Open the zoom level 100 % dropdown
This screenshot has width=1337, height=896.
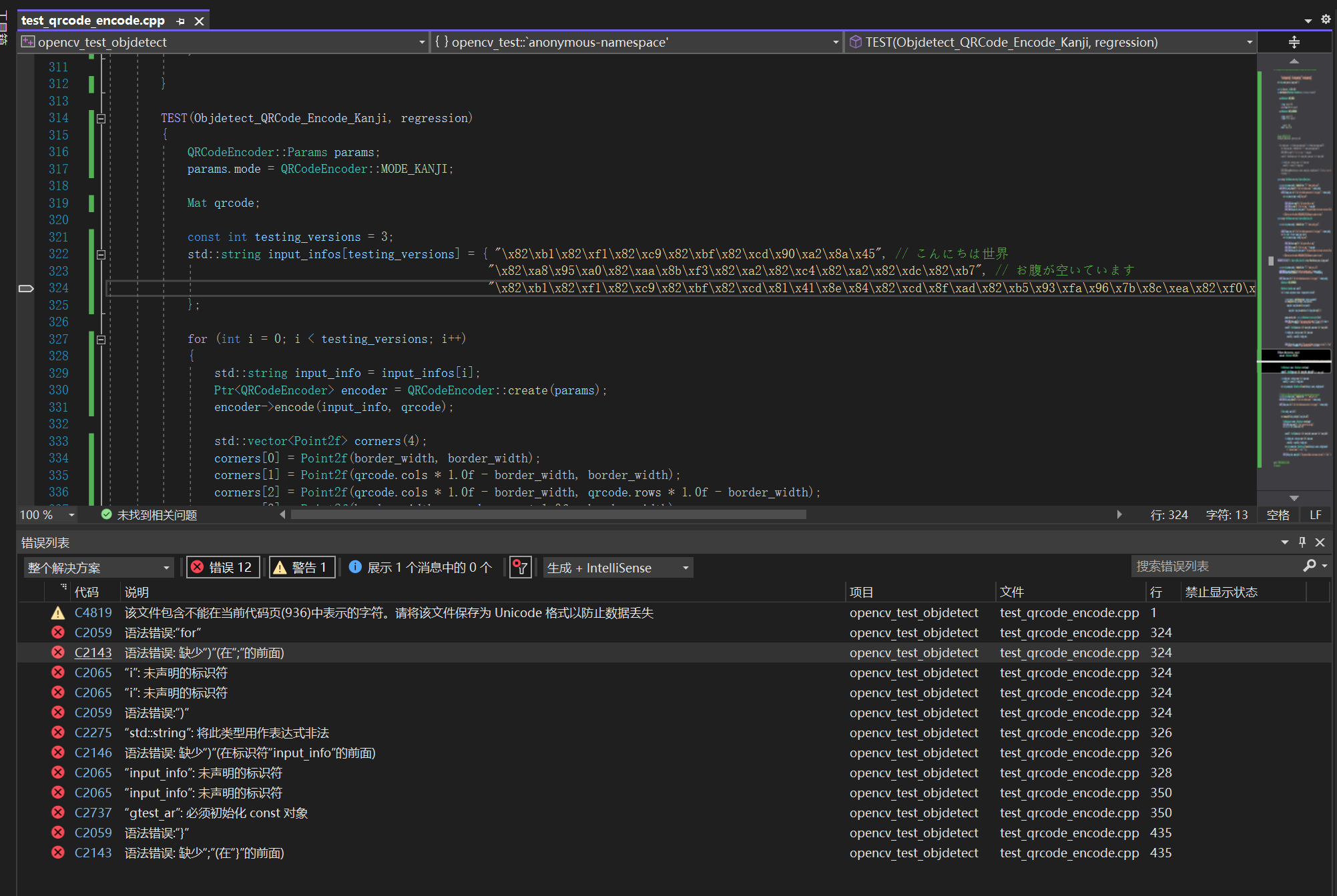point(71,515)
